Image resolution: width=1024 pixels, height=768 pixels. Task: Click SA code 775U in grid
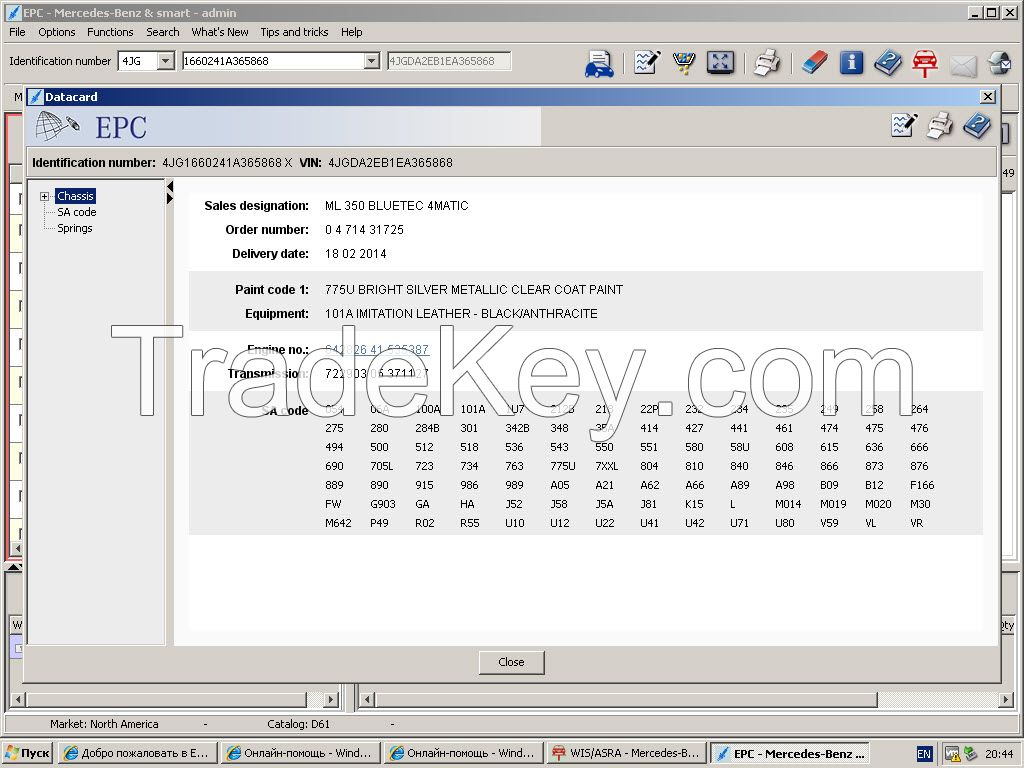click(563, 466)
